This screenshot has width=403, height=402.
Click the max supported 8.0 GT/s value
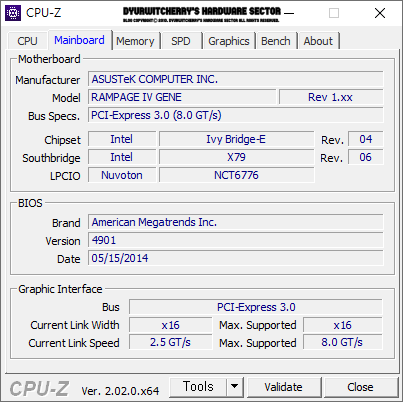click(x=342, y=343)
